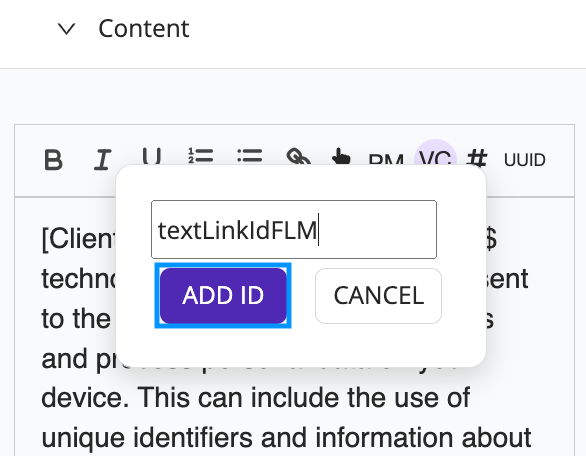Click the UUID toolbar button

click(x=524, y=160)
